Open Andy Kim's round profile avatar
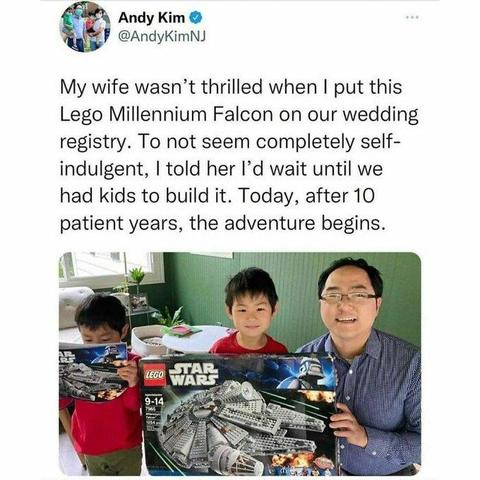The image size is (480, 480). coord(85,28)
